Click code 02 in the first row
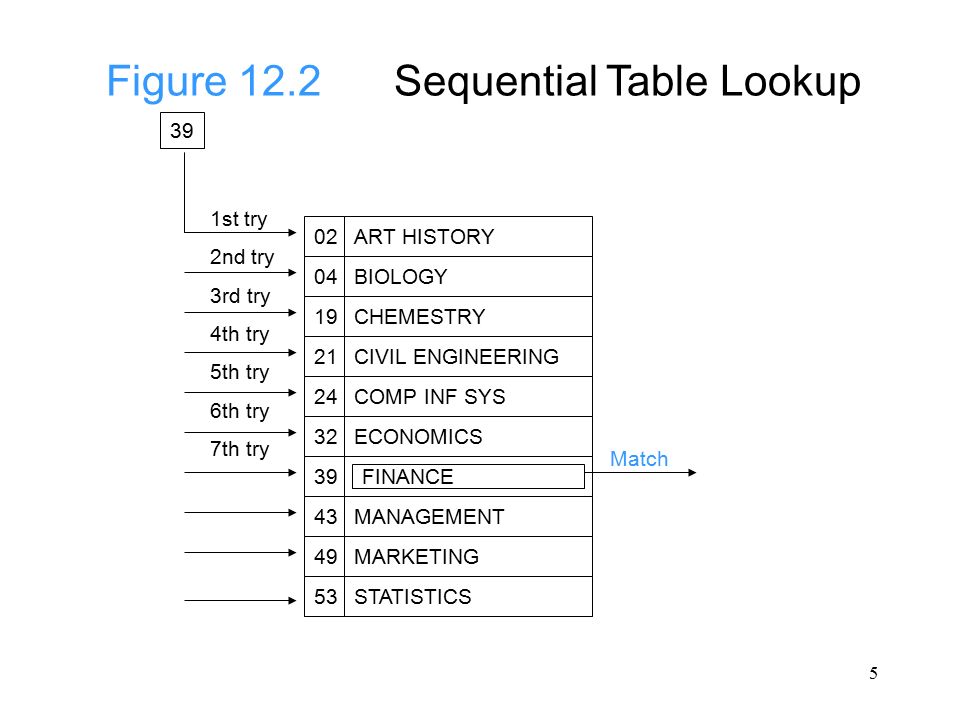The image size is (960, 720). point(325,236)
